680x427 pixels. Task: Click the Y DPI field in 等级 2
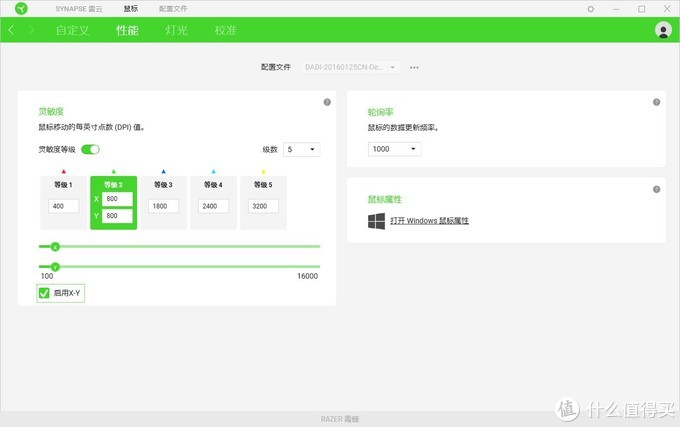tap(117, 216)
